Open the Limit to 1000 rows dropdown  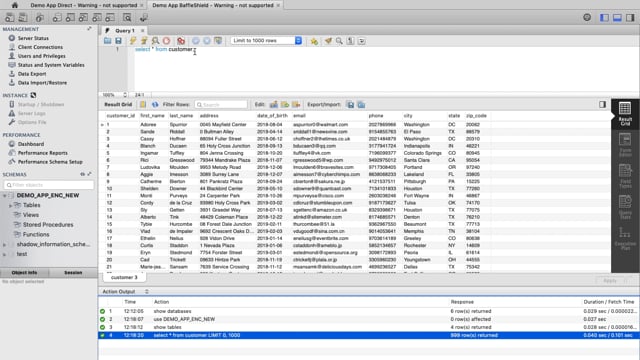click(266, 40)
